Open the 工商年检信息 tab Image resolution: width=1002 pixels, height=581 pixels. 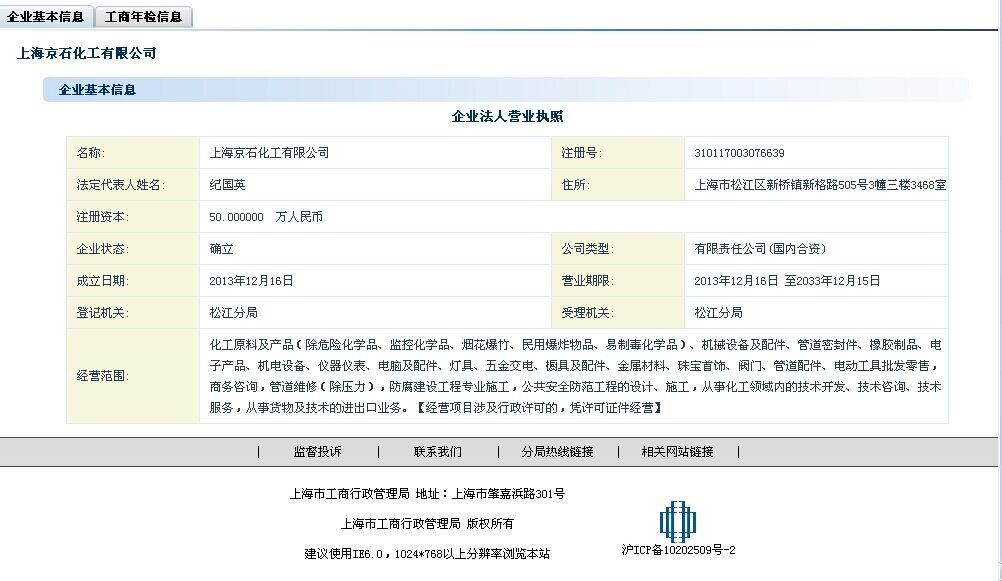144,17
